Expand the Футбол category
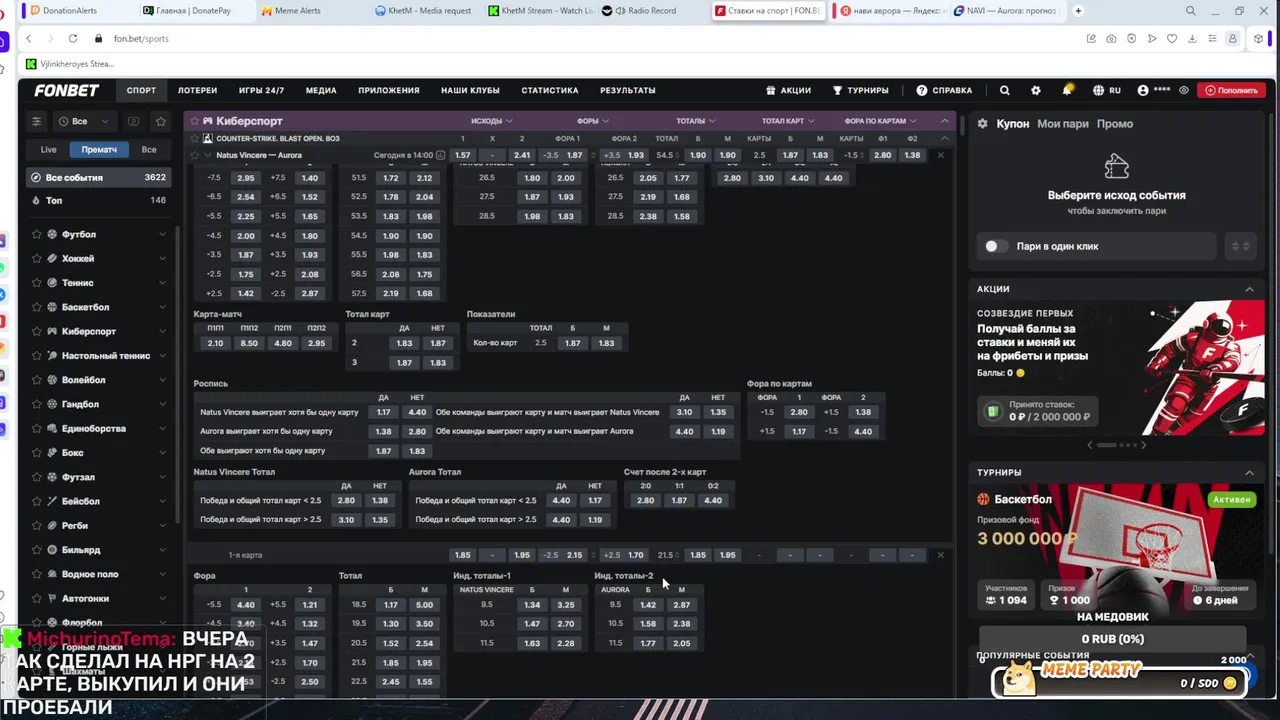 pyautogui.click(x=162, y=234)
